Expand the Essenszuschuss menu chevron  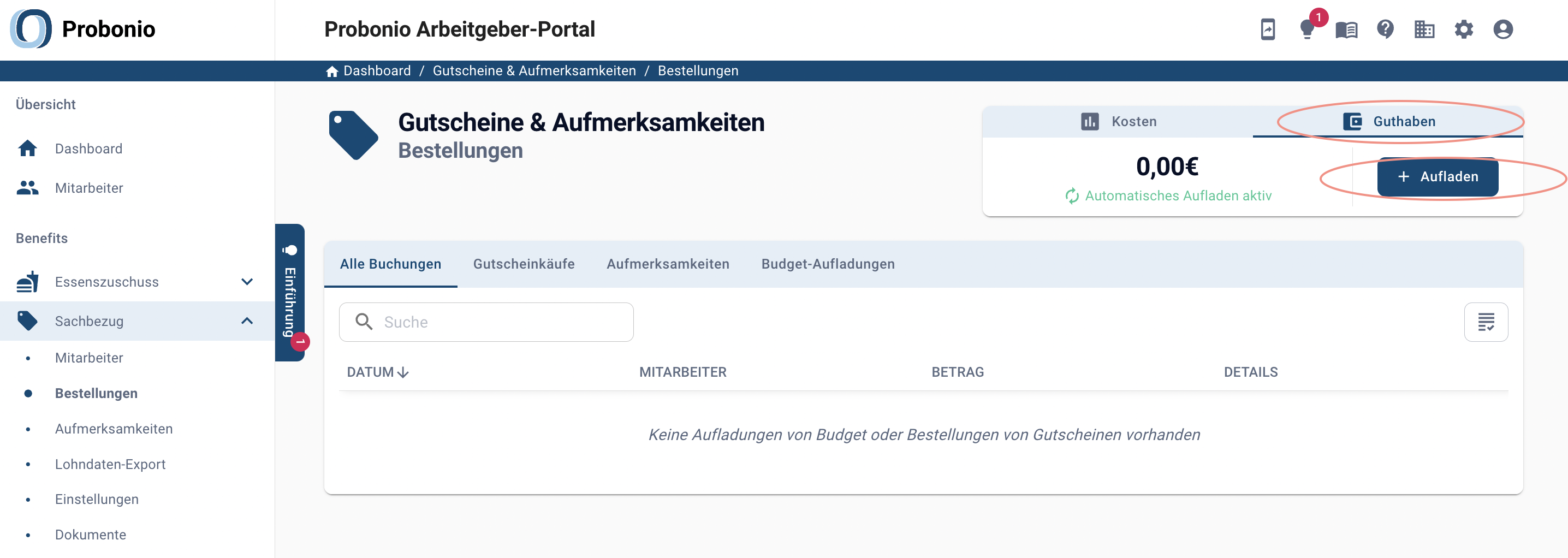pos(247,282)
